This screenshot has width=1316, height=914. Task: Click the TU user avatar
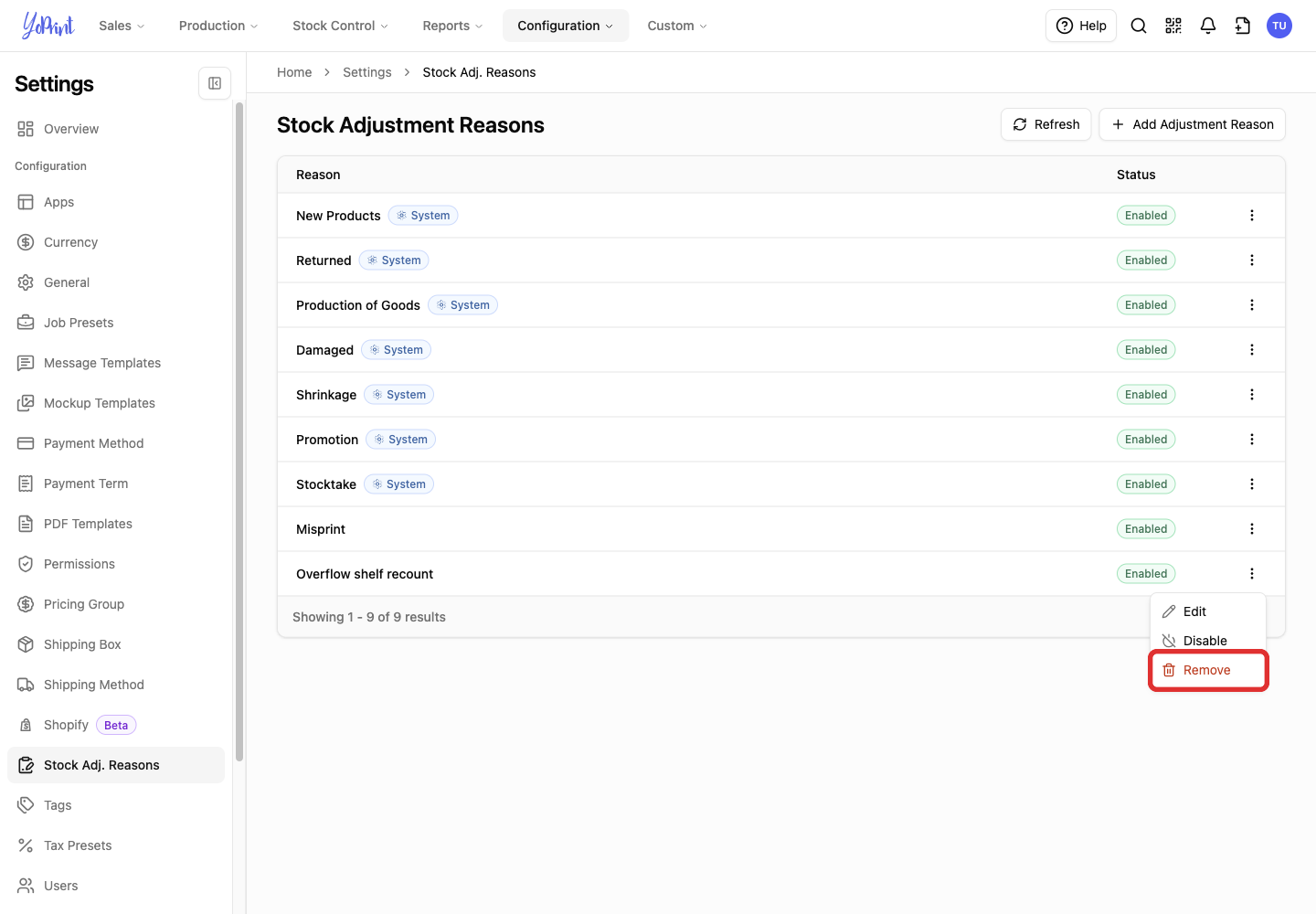[x=1279, y=26]
